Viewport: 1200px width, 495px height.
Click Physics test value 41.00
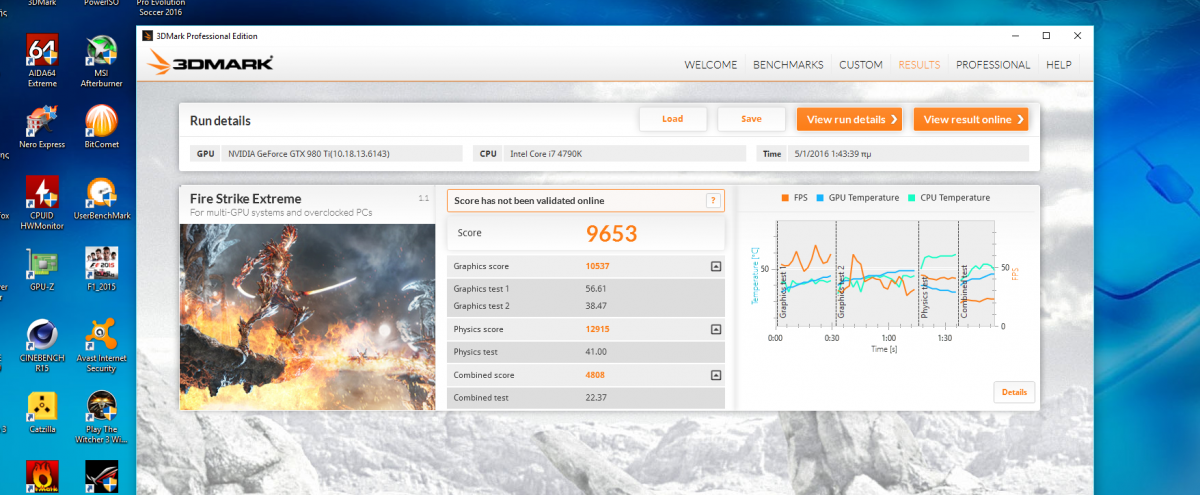click(597, 352)
